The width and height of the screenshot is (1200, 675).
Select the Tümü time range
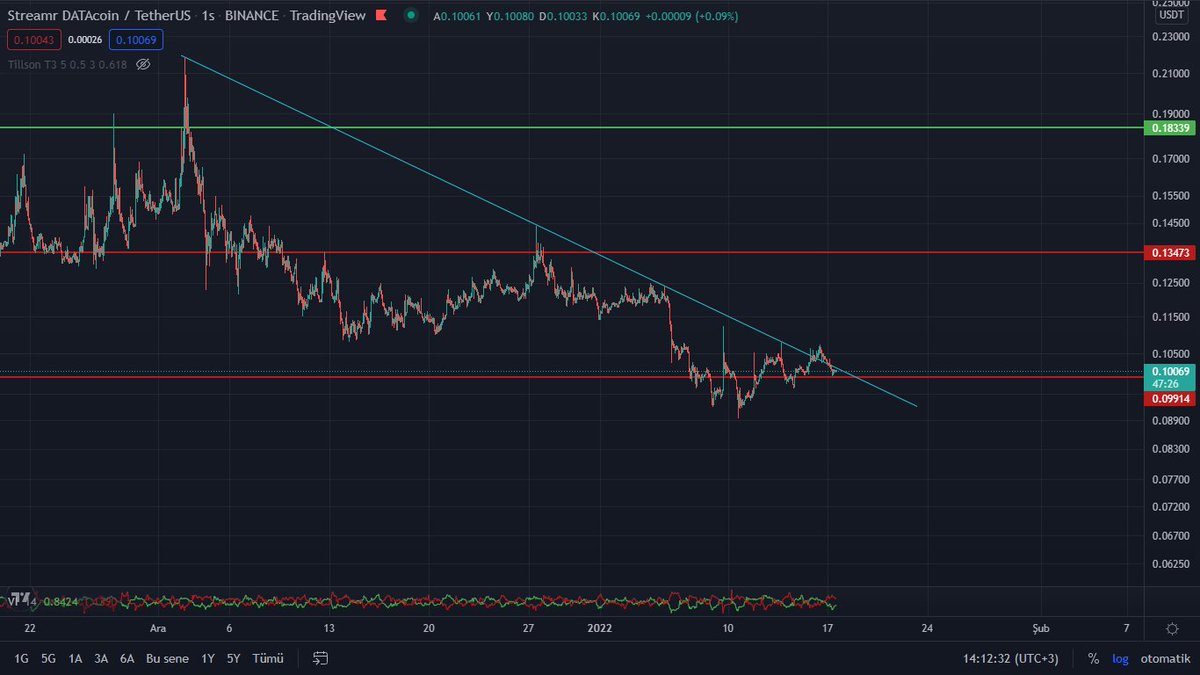(x=268, y=658)
